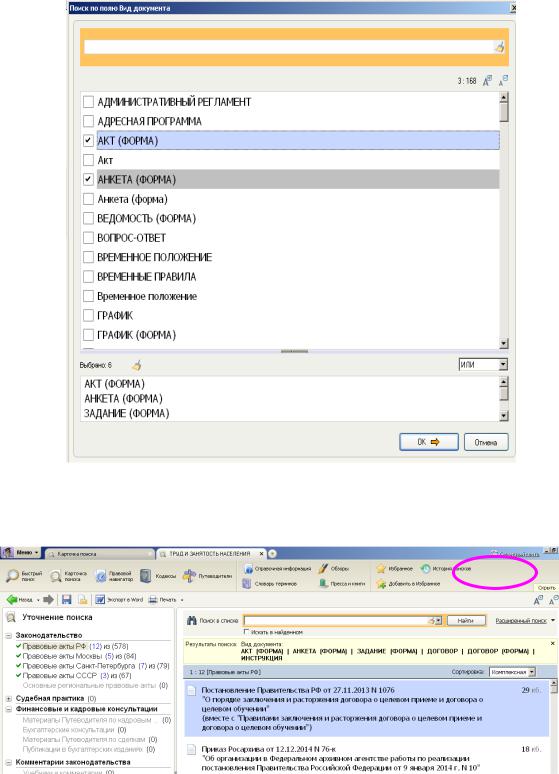Go back with the green Назад arrow
Image resolution: width=559 pixels, height=774 pixels.
click(x=20, y=600)
